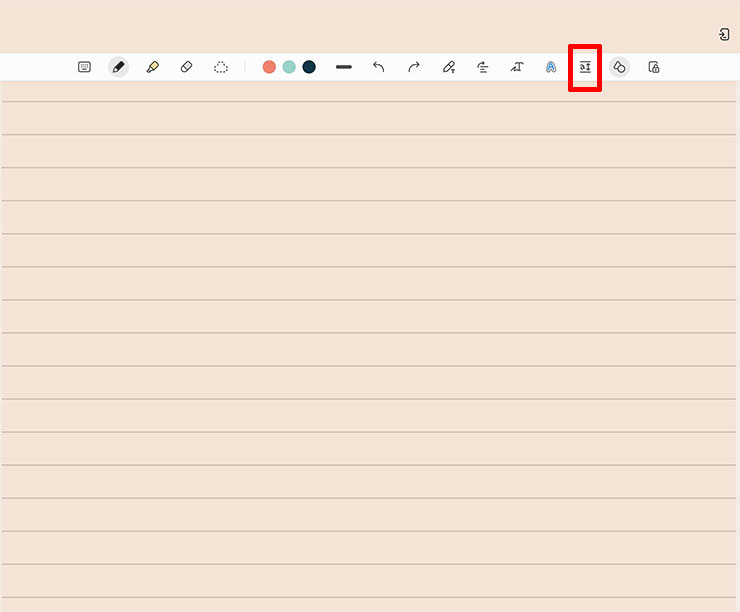Click the highlighted easy writing pad icon
This screenshot has height=612, width=740.
click(585, 67)
